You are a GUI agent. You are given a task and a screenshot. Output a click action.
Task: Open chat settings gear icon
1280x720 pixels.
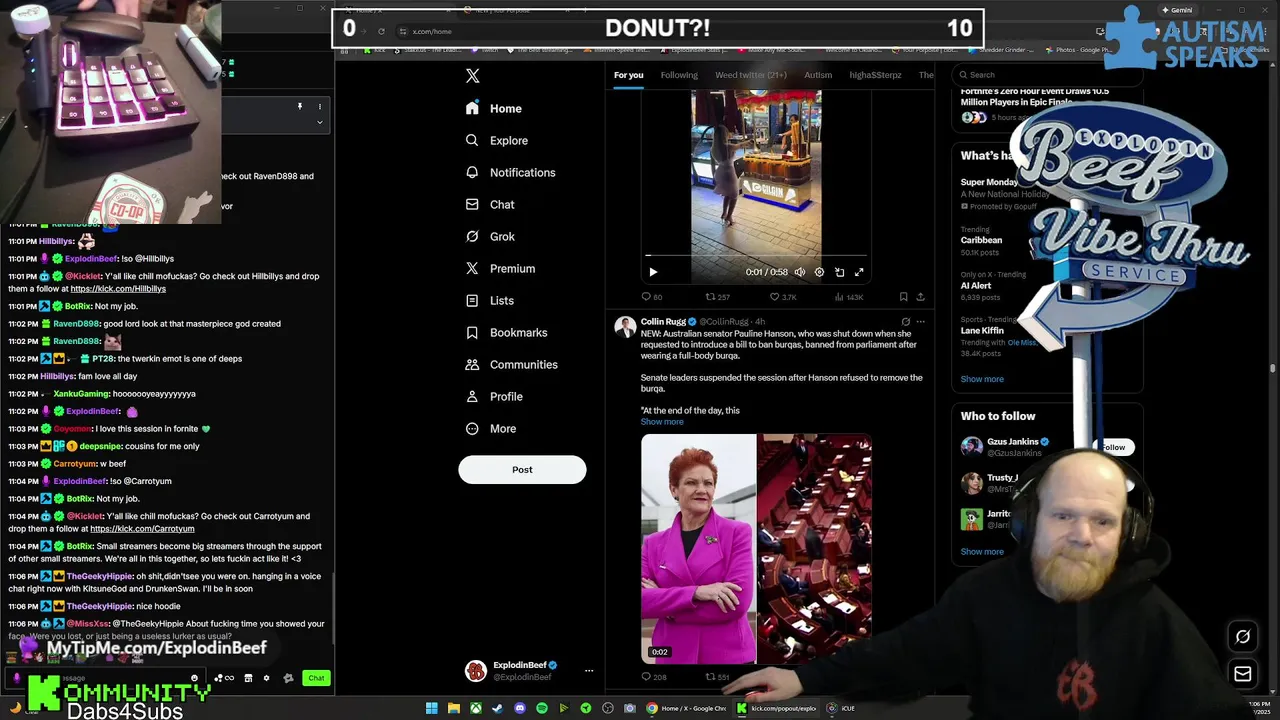point(266,678)
